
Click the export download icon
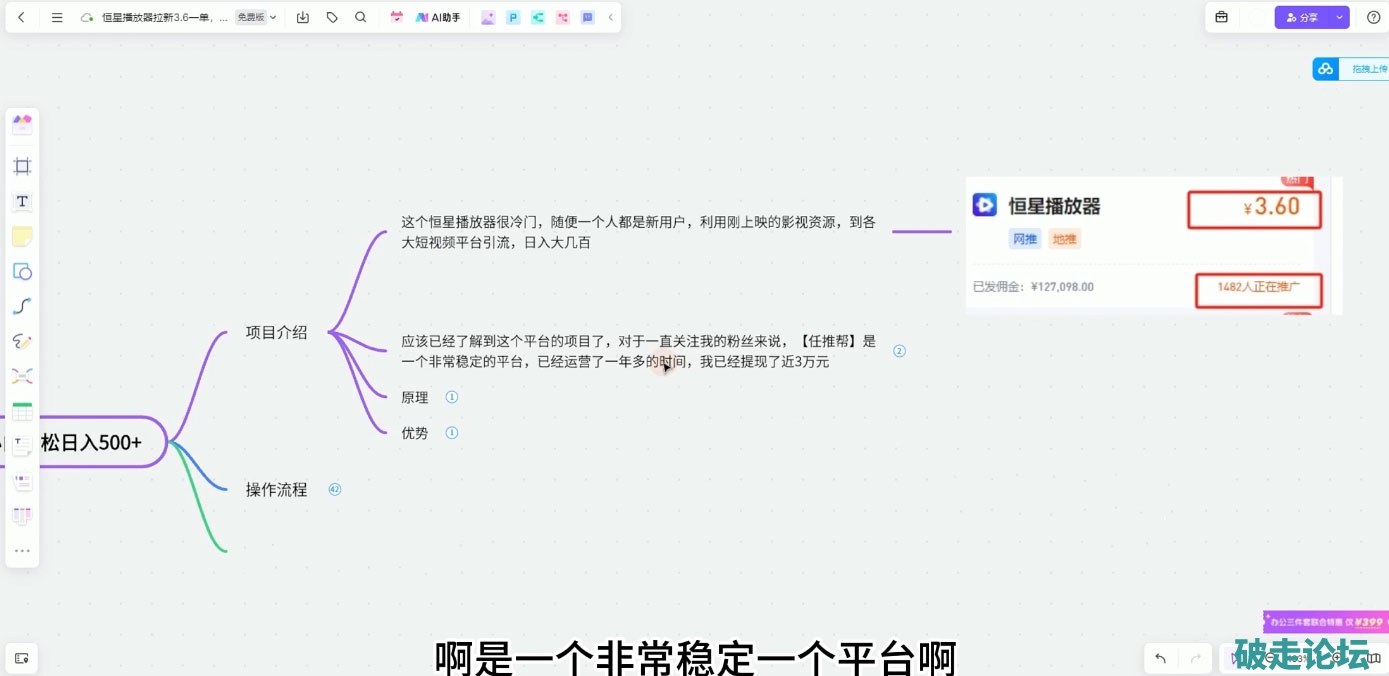[303, 18]
